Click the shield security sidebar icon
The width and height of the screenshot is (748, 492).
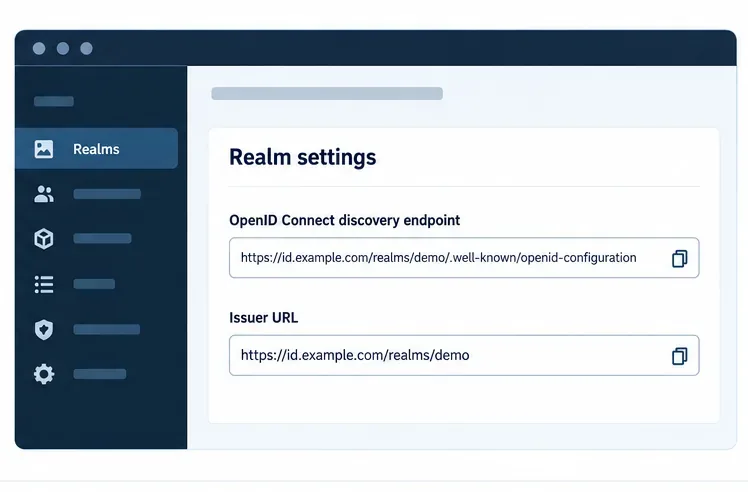pyautogui.click(x=44, y=329)
